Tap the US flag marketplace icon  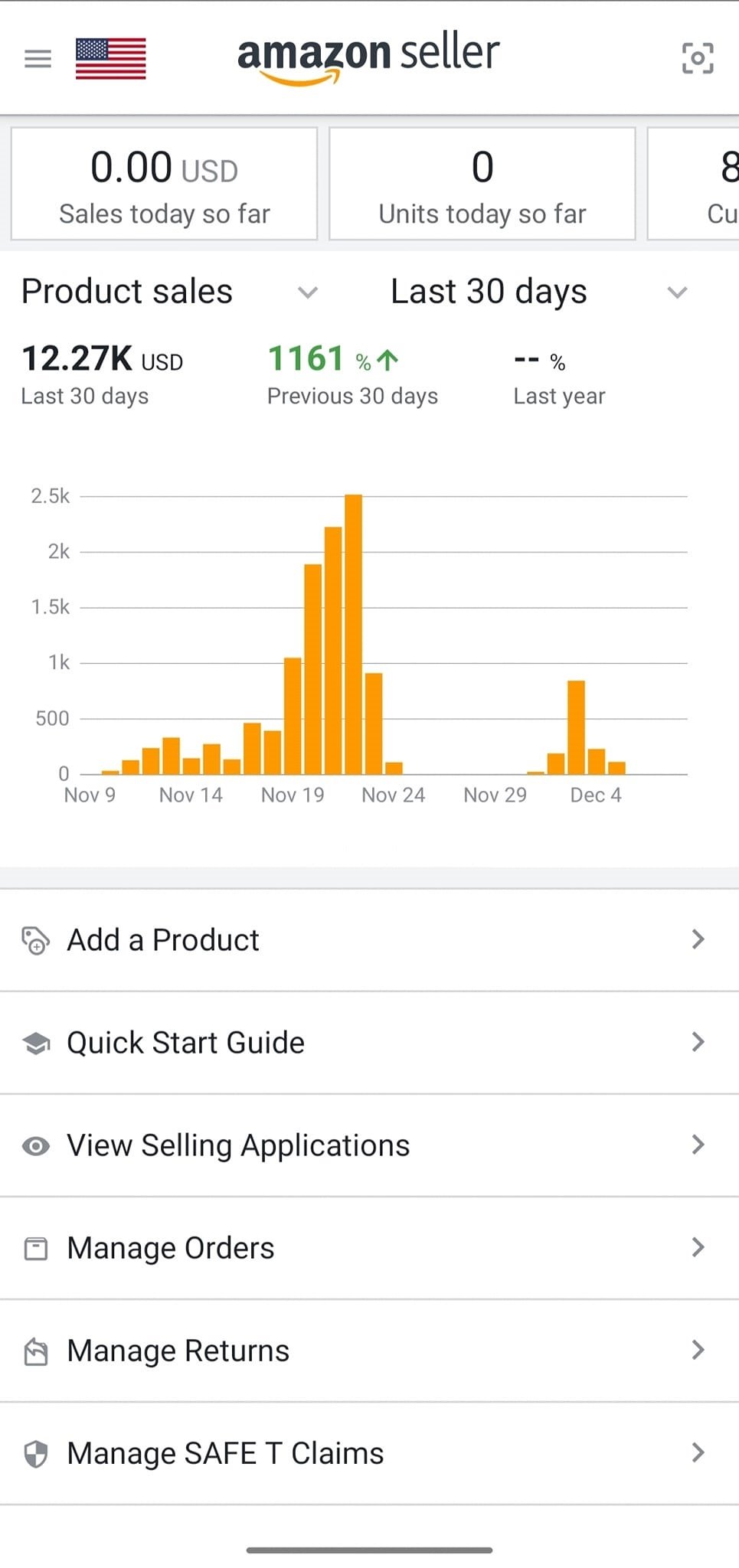coord(111,58)
